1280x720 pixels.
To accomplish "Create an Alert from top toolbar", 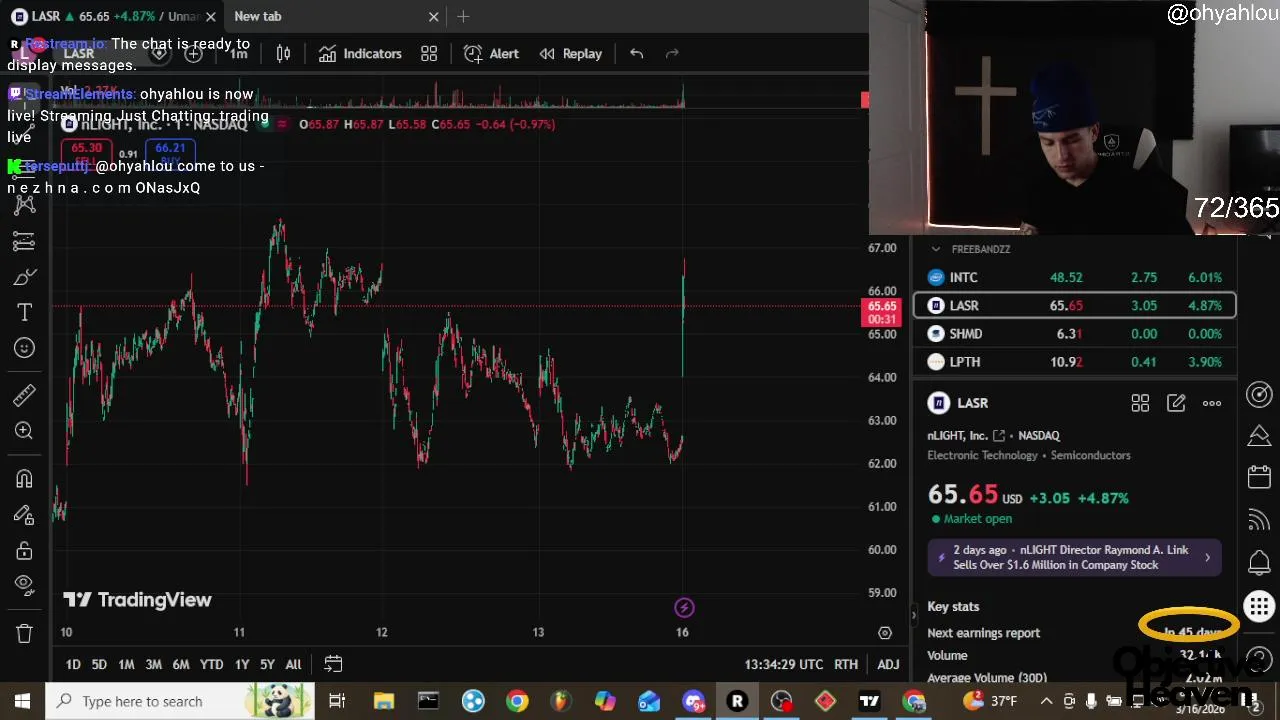I will tap(491, 54).
